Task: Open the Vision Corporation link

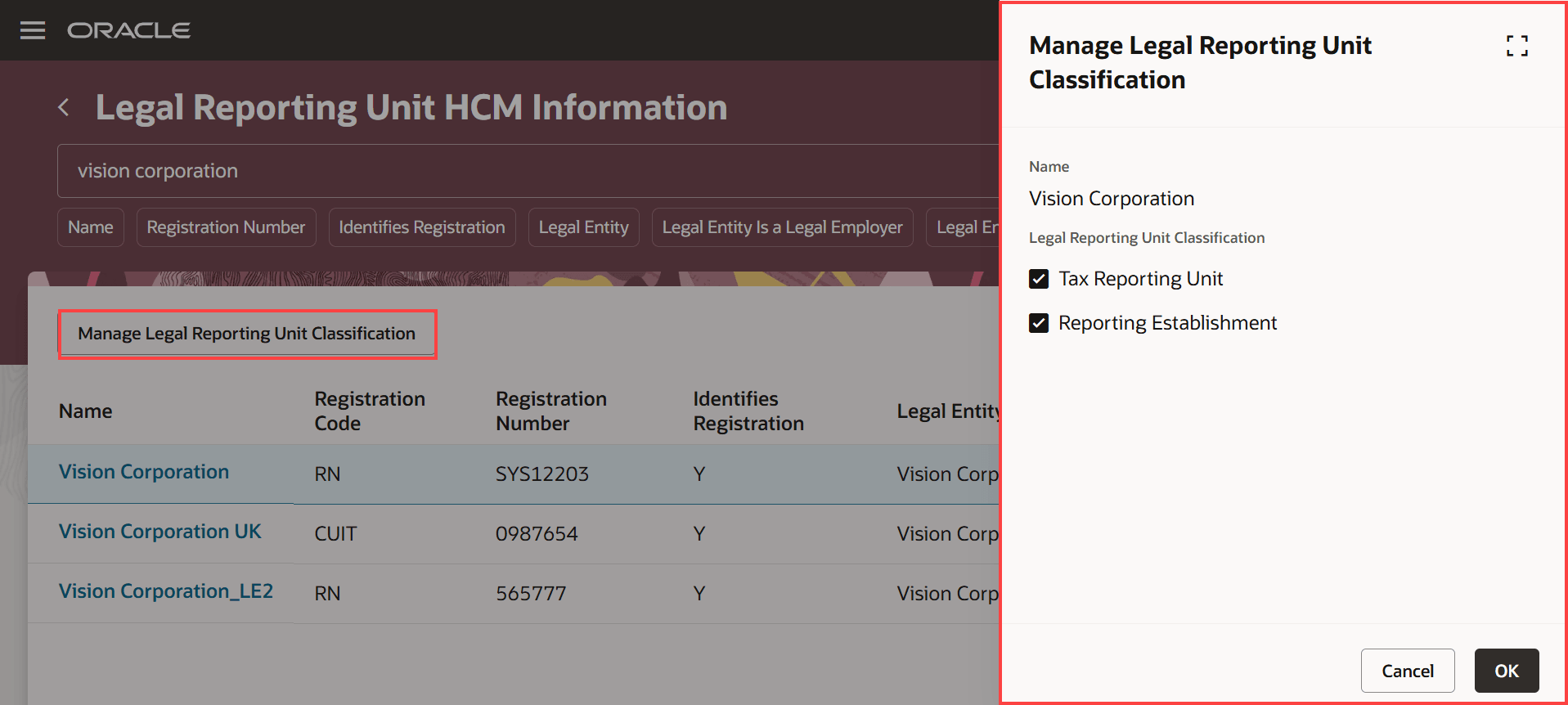Action: click(x=144, y=472)
